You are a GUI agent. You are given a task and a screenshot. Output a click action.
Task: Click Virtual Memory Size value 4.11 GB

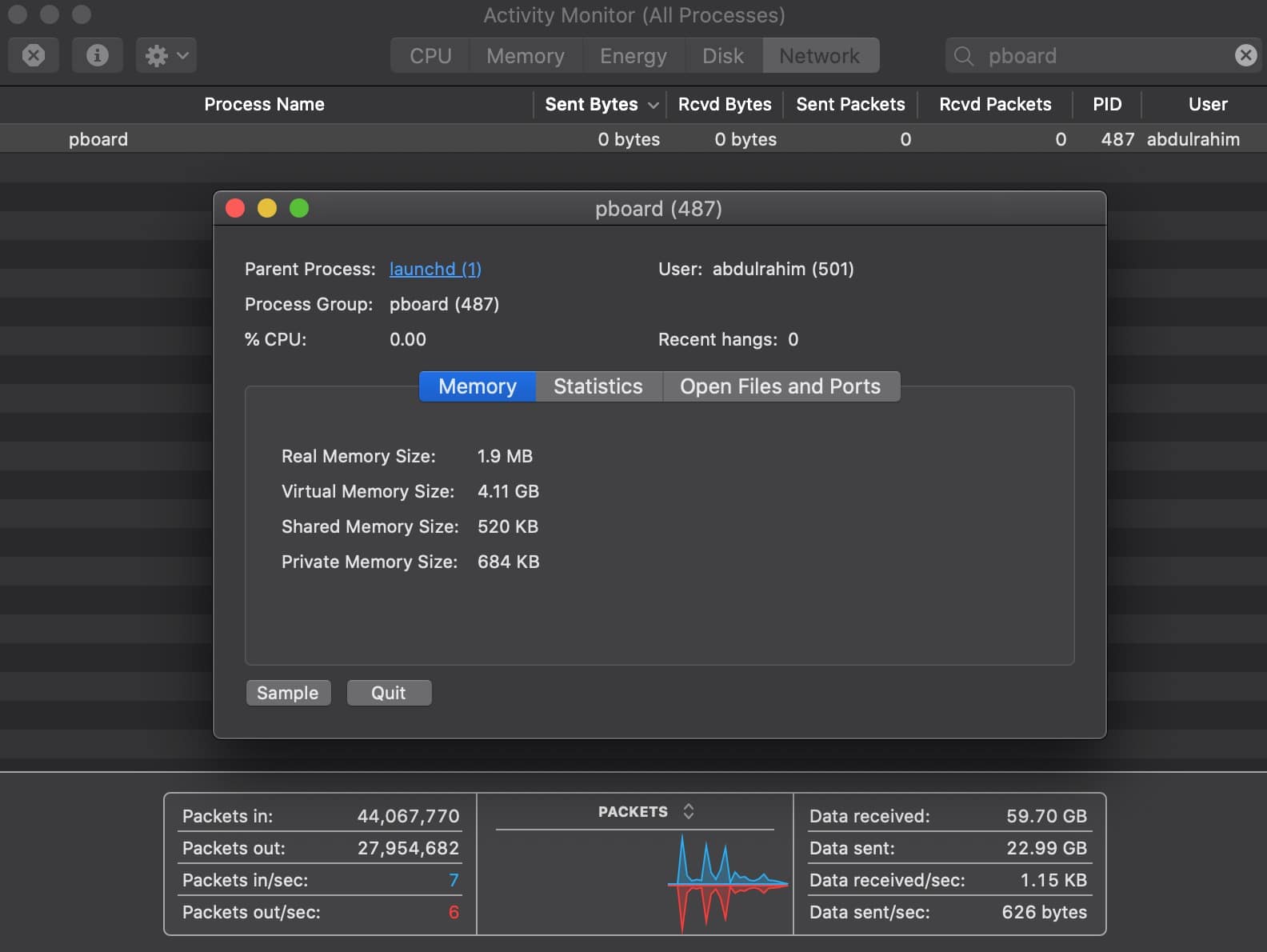point(508,491)
